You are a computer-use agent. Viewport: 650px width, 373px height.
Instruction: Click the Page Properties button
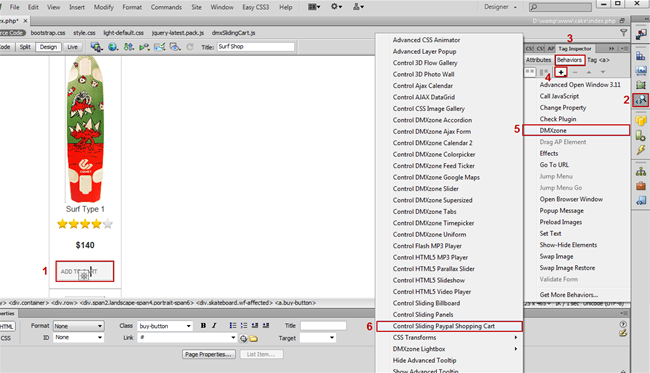click(x=209, y=354)
